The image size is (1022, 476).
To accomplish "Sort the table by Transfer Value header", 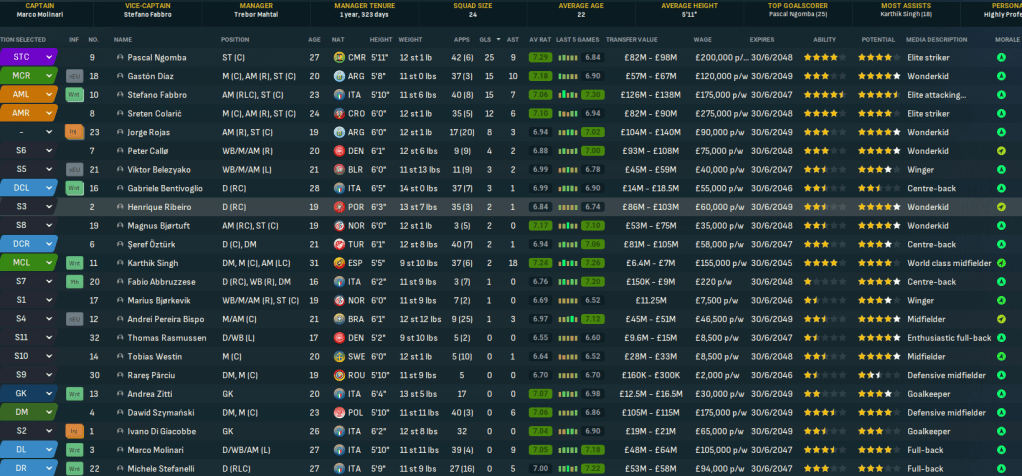I will 632,39.
